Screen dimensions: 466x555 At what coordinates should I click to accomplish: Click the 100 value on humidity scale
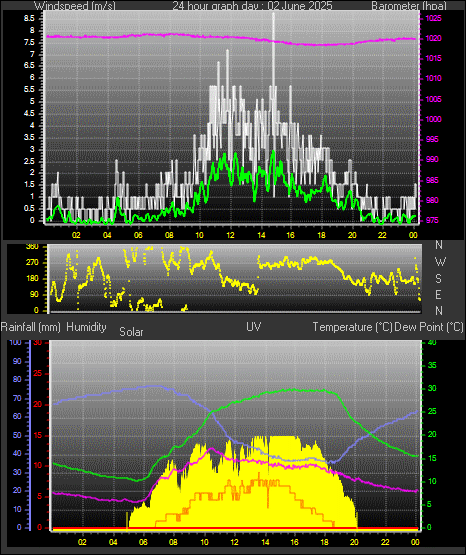(16, 342)
